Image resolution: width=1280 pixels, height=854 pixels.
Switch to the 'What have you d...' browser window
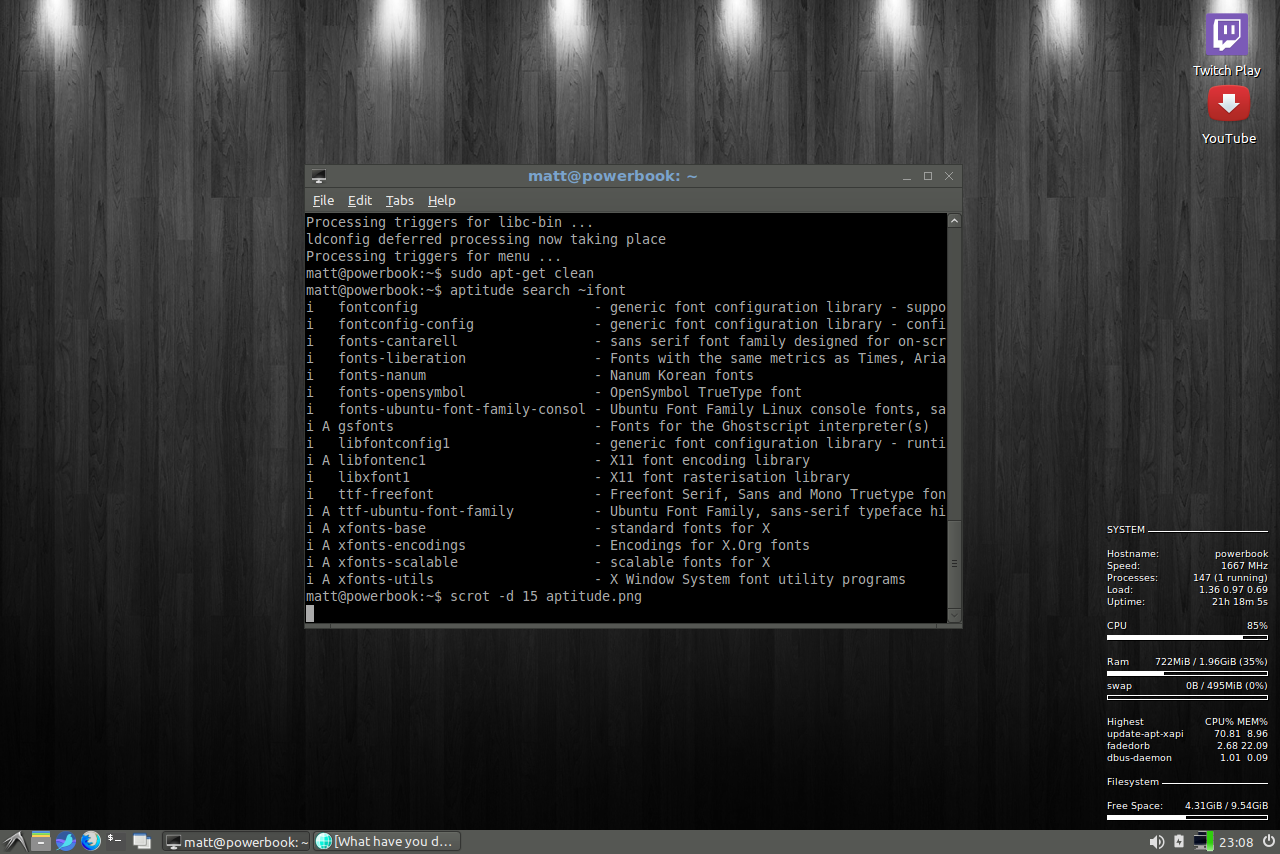click(x=388, y=842)
